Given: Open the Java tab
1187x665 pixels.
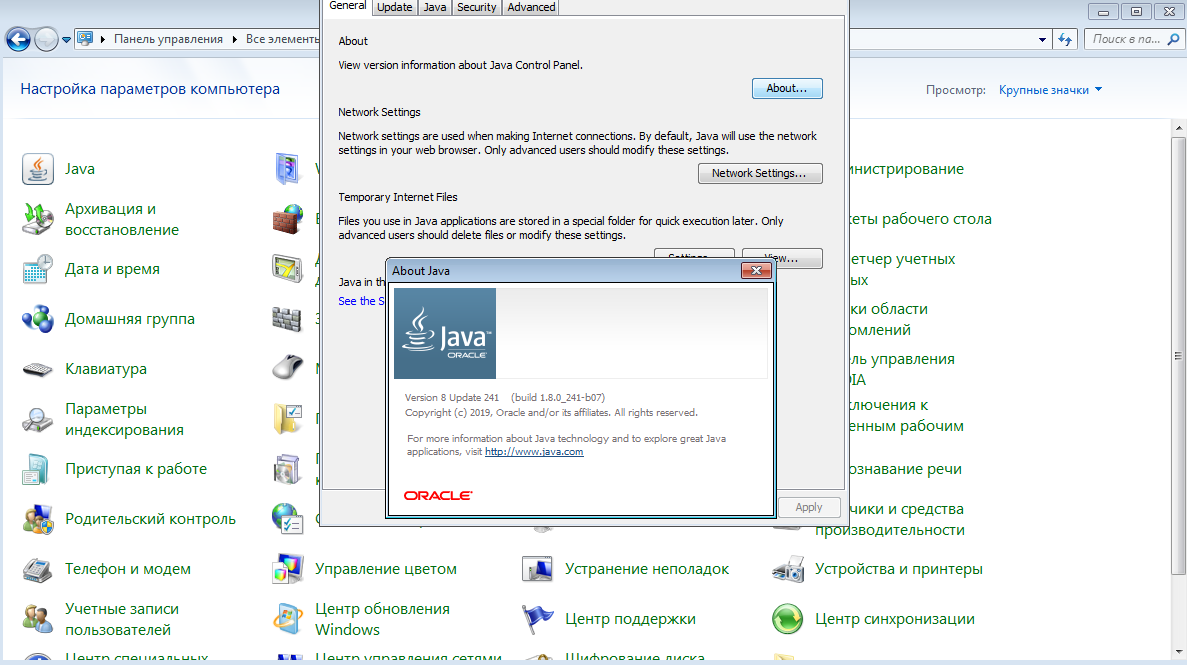Looking at the screenshot, I should click(x=435, y=7).
